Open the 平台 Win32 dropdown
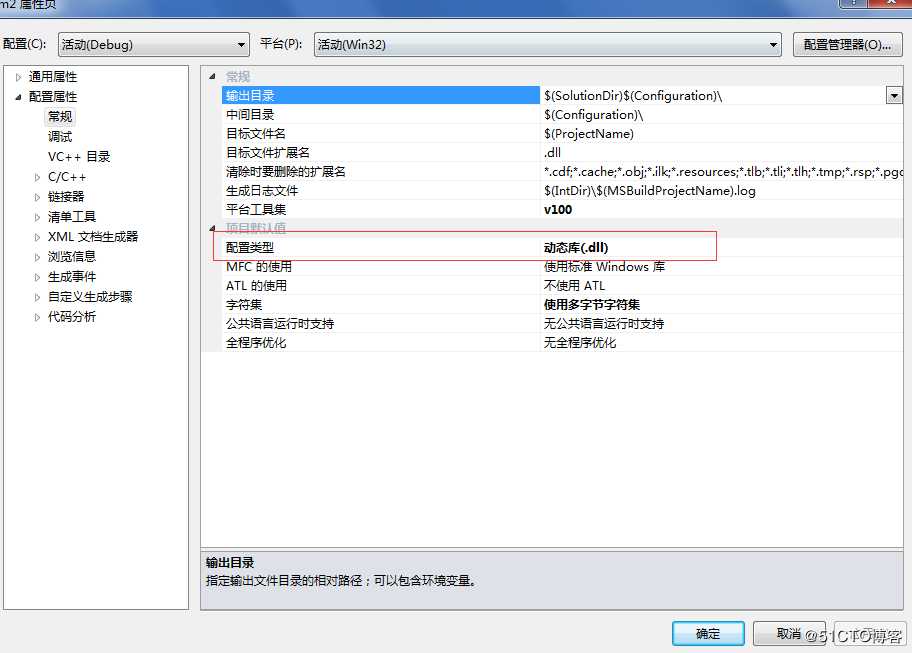 point(547,45)
